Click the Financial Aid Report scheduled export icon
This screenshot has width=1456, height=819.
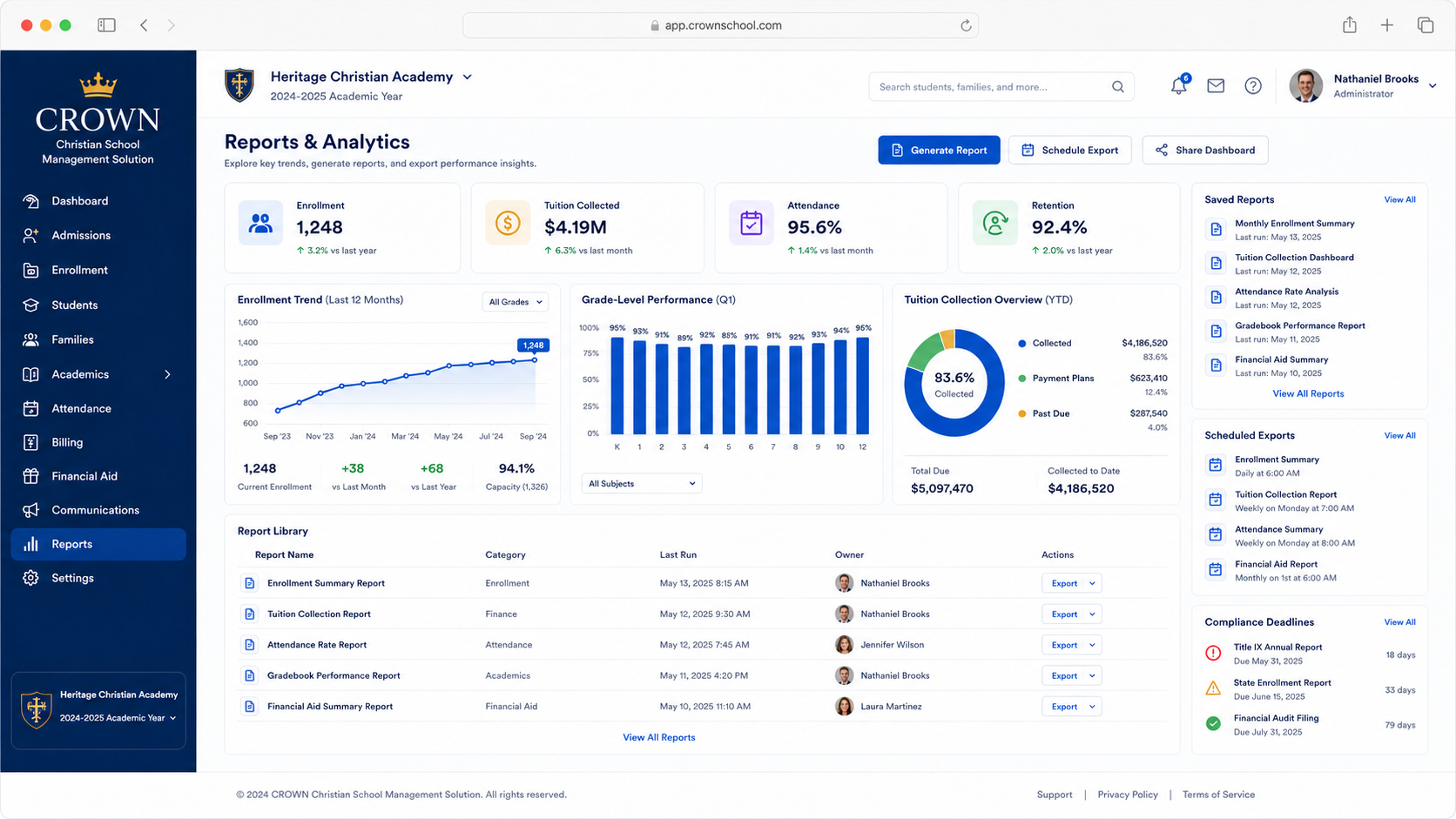[x=1216, y=570]
